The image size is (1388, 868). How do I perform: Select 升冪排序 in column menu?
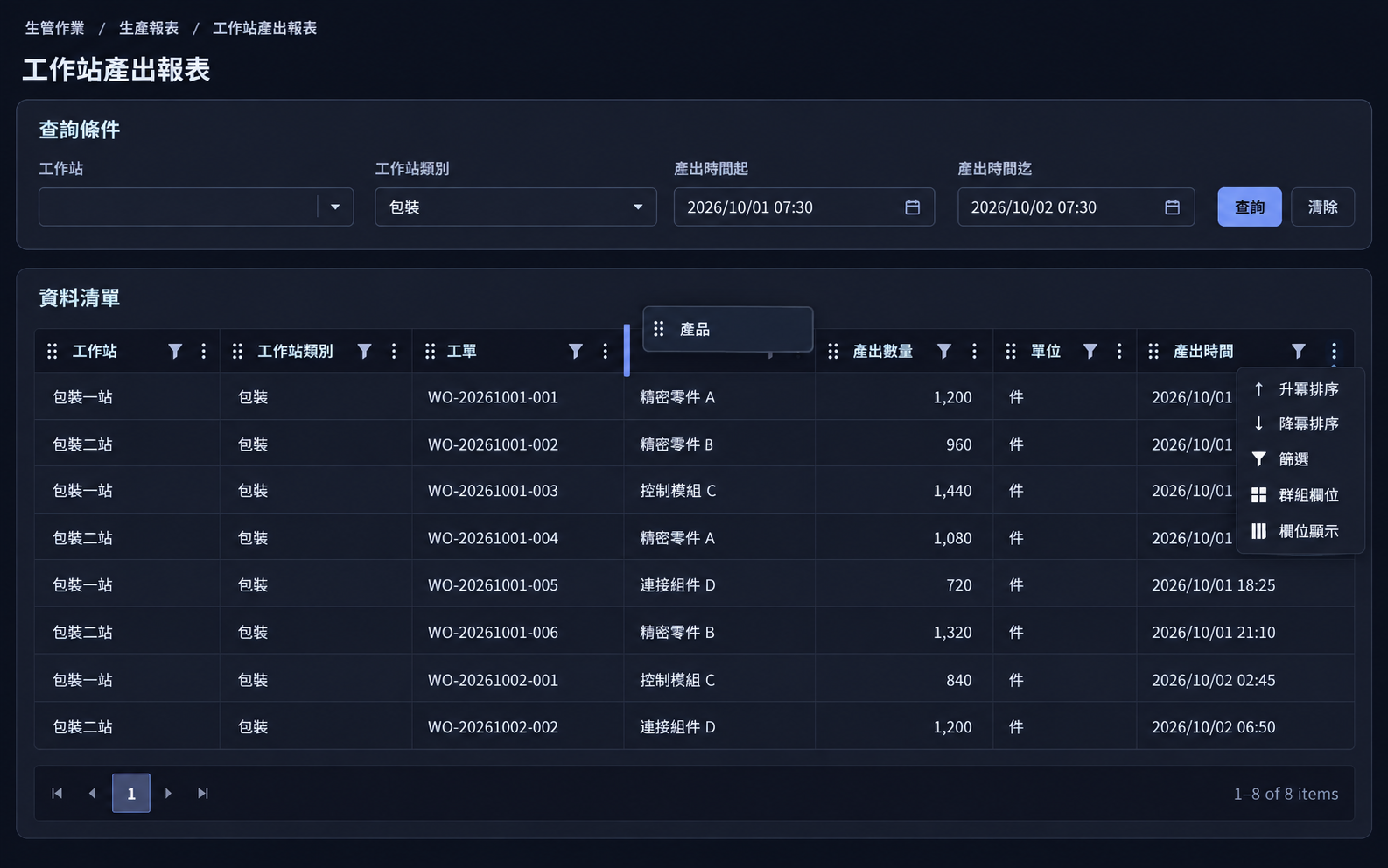tap(1300, 389)
